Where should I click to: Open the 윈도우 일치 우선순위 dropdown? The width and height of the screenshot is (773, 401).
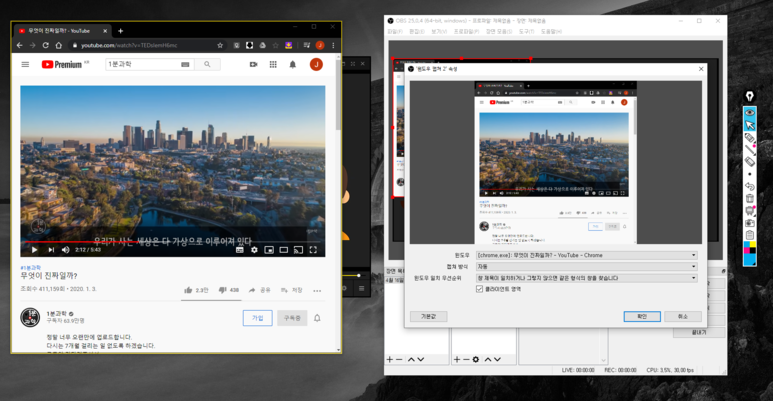[587, 278]
